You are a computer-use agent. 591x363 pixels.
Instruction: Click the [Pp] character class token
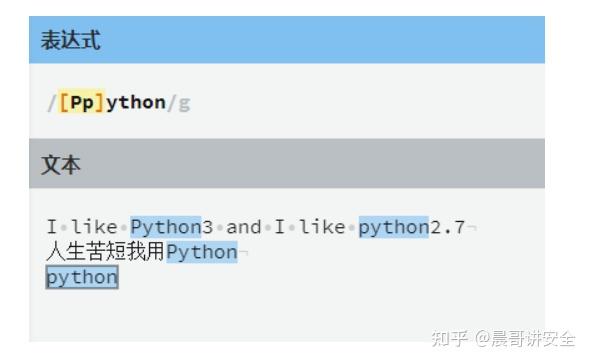pos(81,103)
